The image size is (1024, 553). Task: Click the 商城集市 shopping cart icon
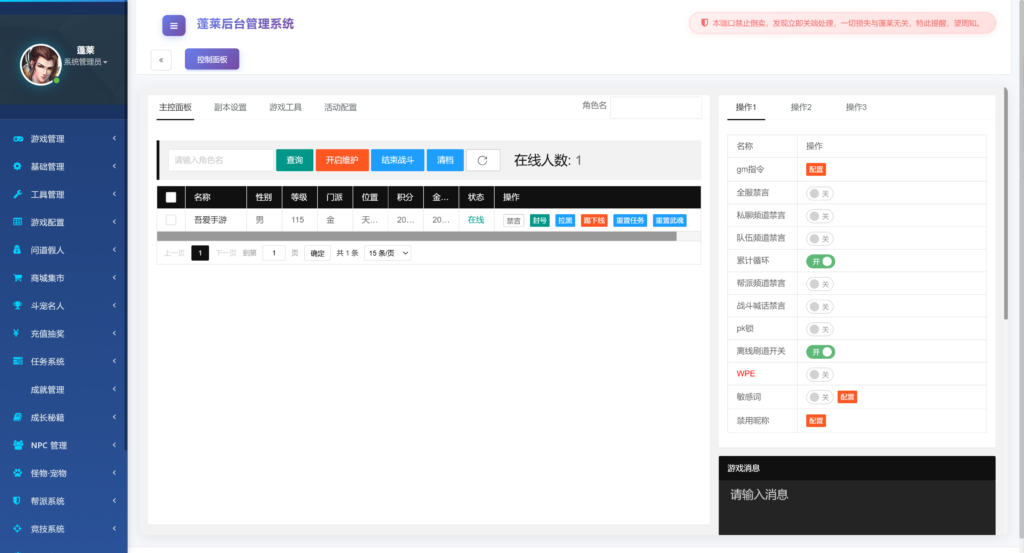18,277
